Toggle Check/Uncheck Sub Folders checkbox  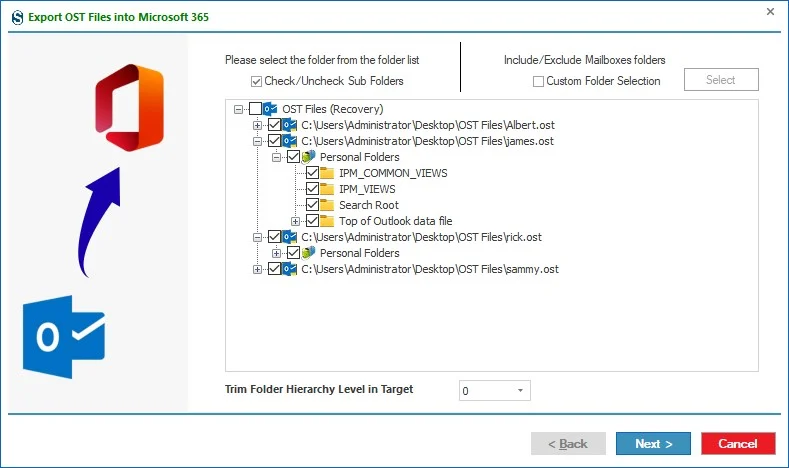[x=256, y=81]
